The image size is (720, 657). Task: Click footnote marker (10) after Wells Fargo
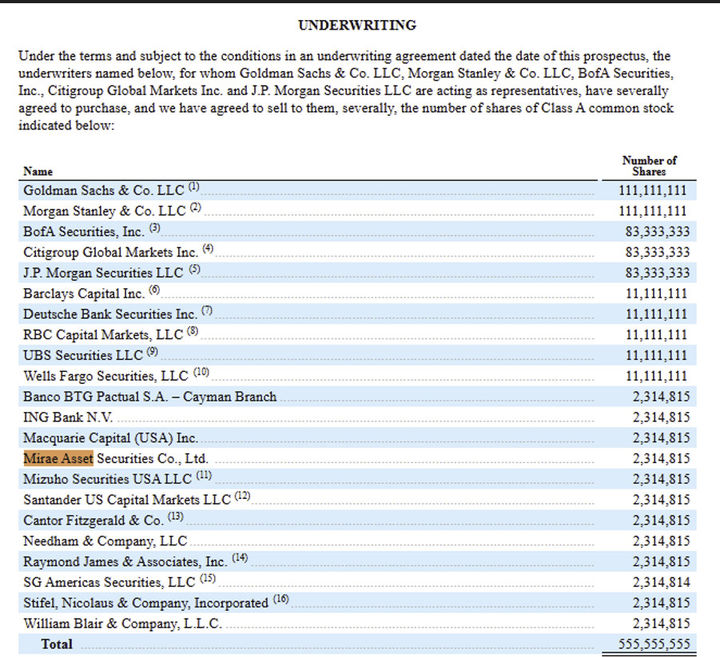point(201,372)
